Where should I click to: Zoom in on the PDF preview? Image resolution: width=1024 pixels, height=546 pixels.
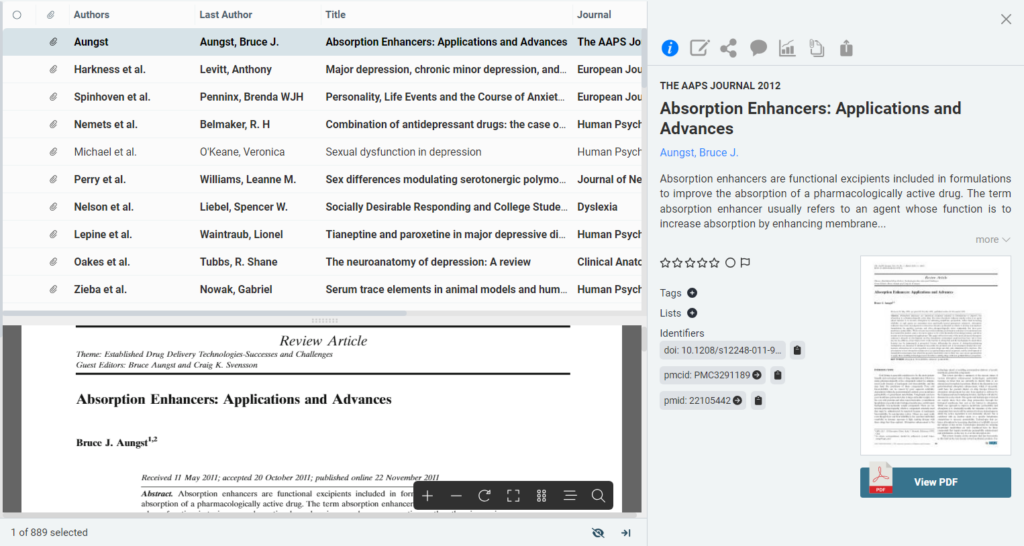point(427,496)
